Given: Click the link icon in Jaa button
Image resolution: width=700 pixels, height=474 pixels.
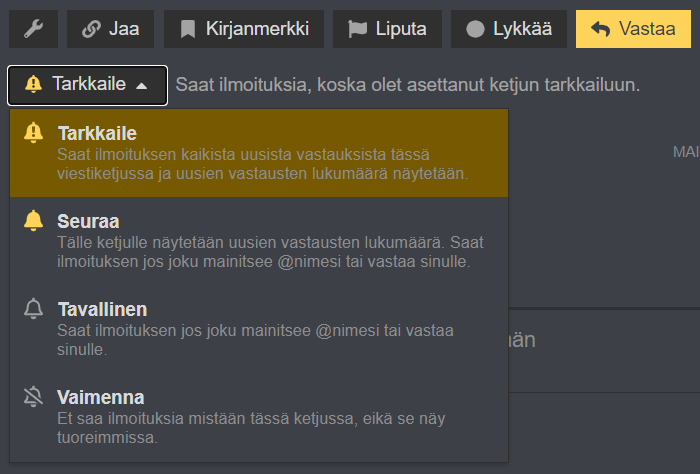Looking at the screenshot, I should coord(92,29).
